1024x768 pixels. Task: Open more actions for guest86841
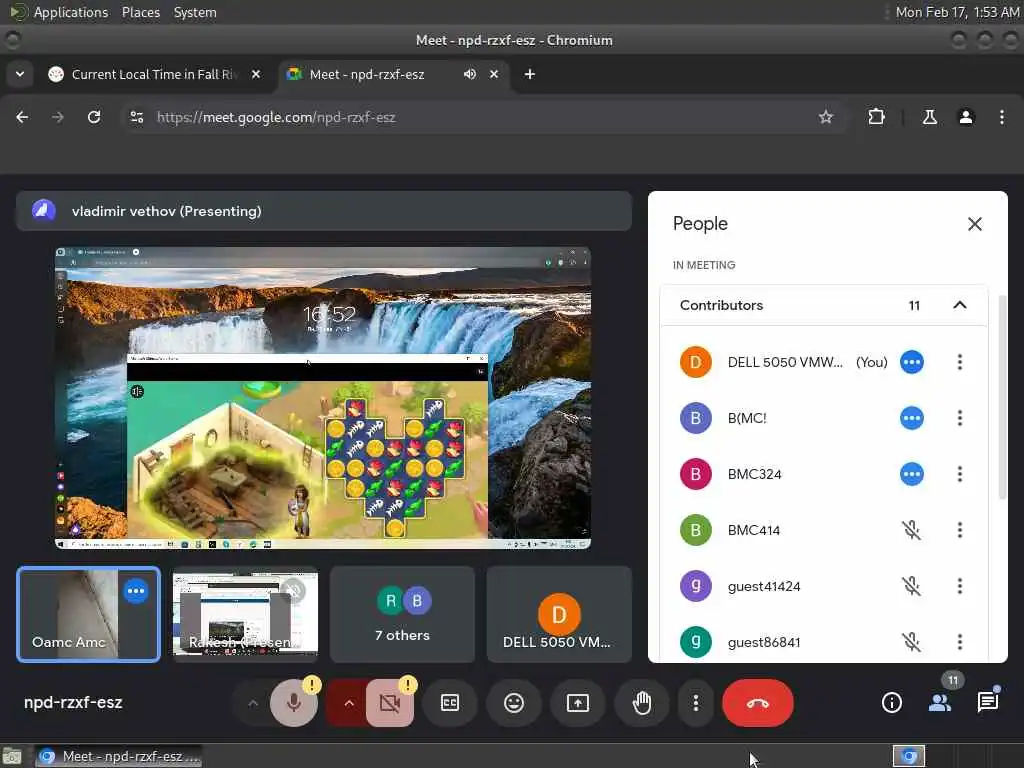(959, 642)
